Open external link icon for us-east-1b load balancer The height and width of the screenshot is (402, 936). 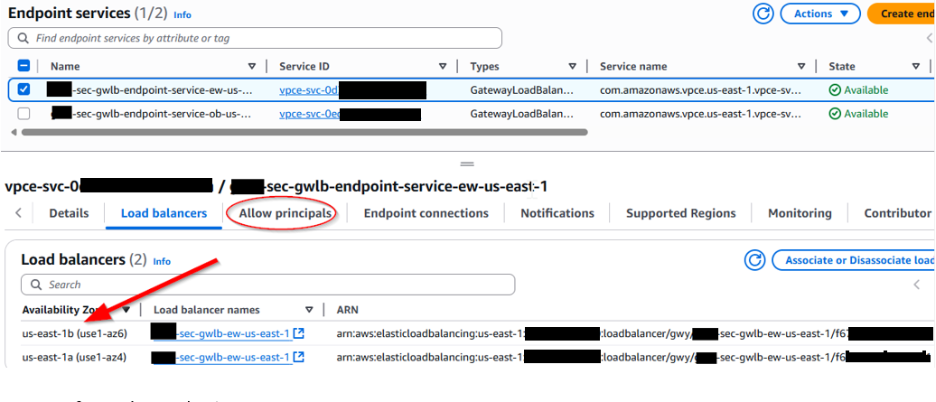point(299,333)
